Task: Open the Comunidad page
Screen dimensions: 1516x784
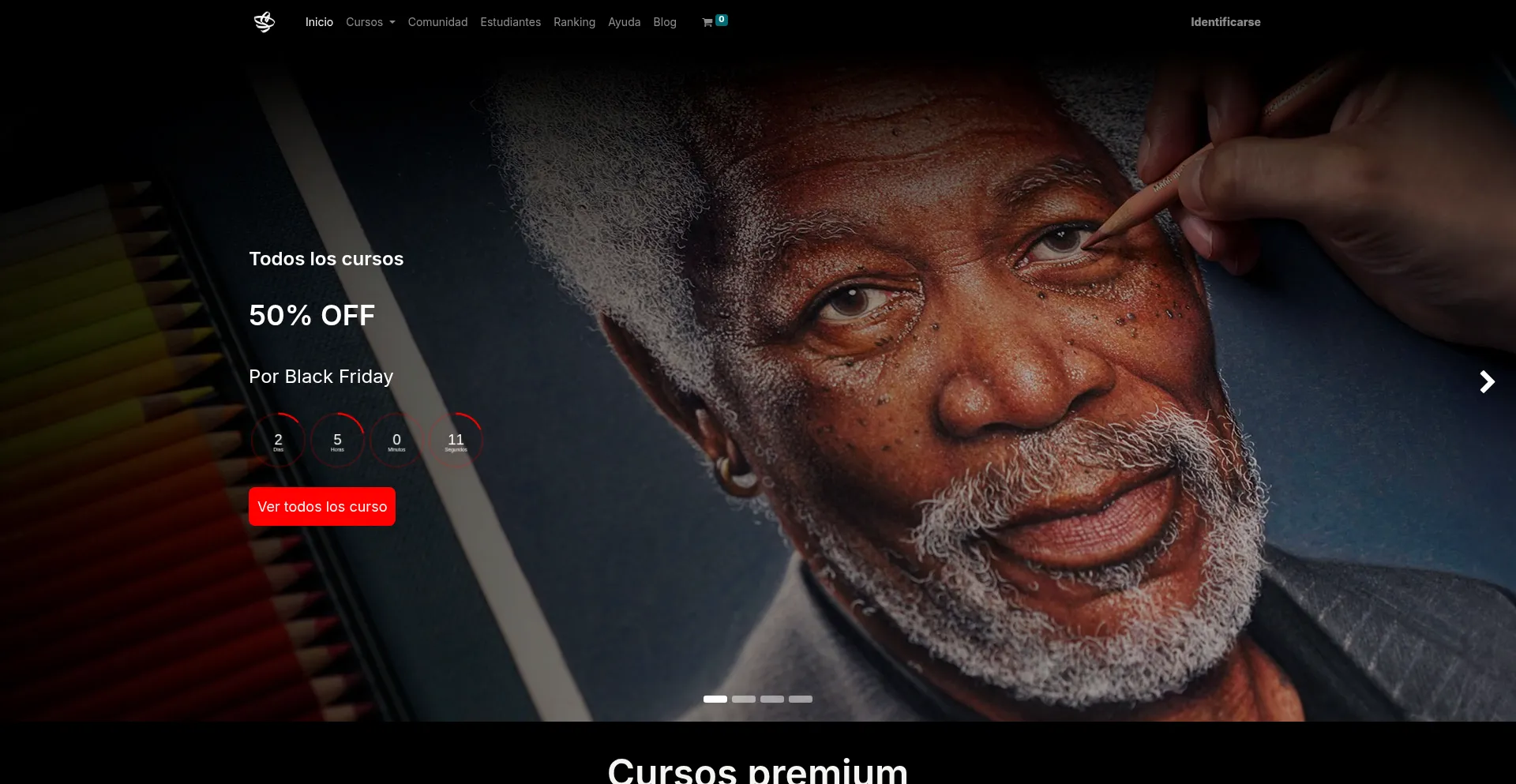Action: (x=437, y=22)
